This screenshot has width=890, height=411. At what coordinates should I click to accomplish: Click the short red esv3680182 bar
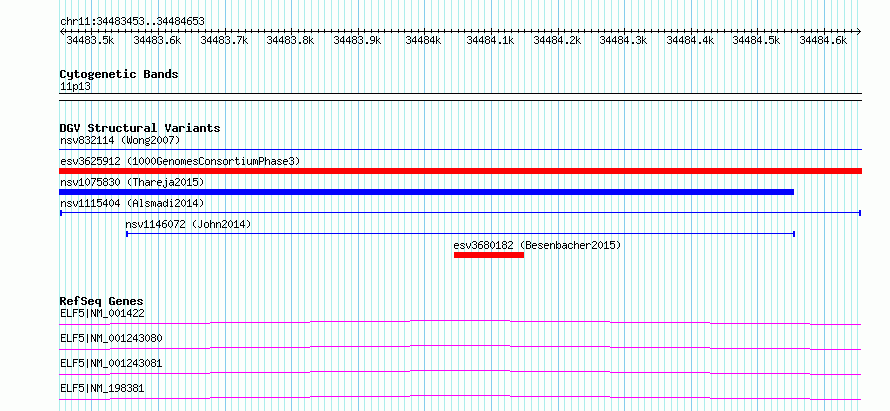click(x=489, y=255)
